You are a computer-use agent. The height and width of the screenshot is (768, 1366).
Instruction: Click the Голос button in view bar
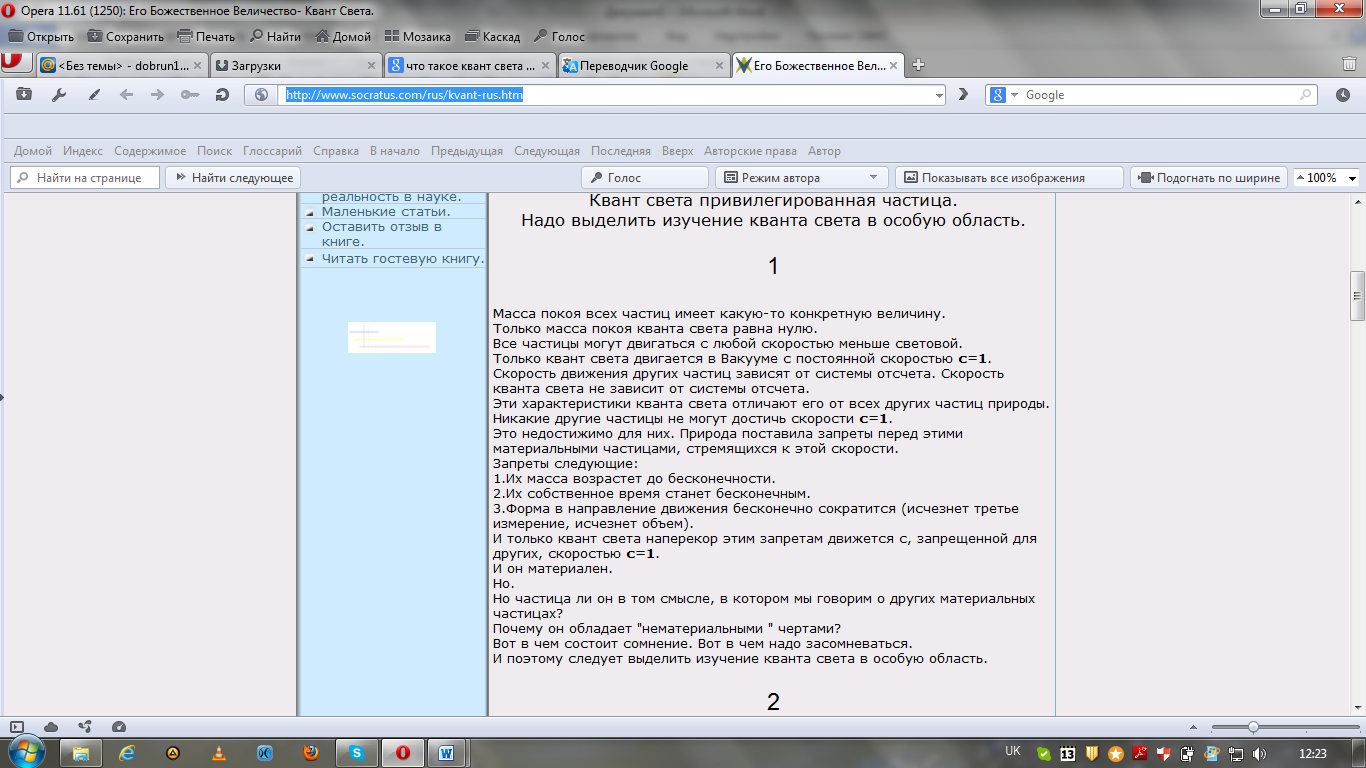pyautogui.click(x=644, y=178)
